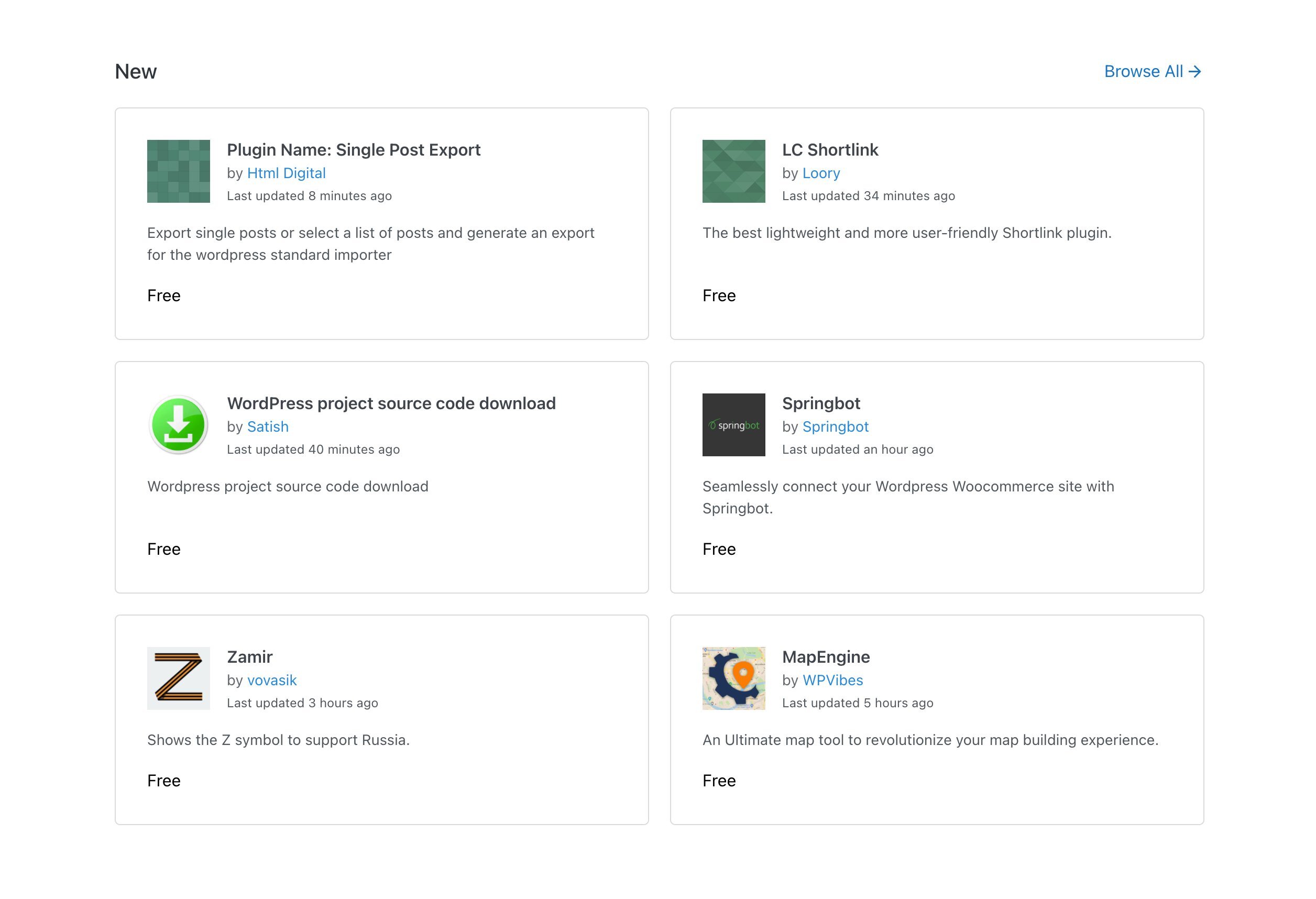Open the LC Shortlink plugin icon
This screenshot has height=899, width=1316.
point(733,171)
